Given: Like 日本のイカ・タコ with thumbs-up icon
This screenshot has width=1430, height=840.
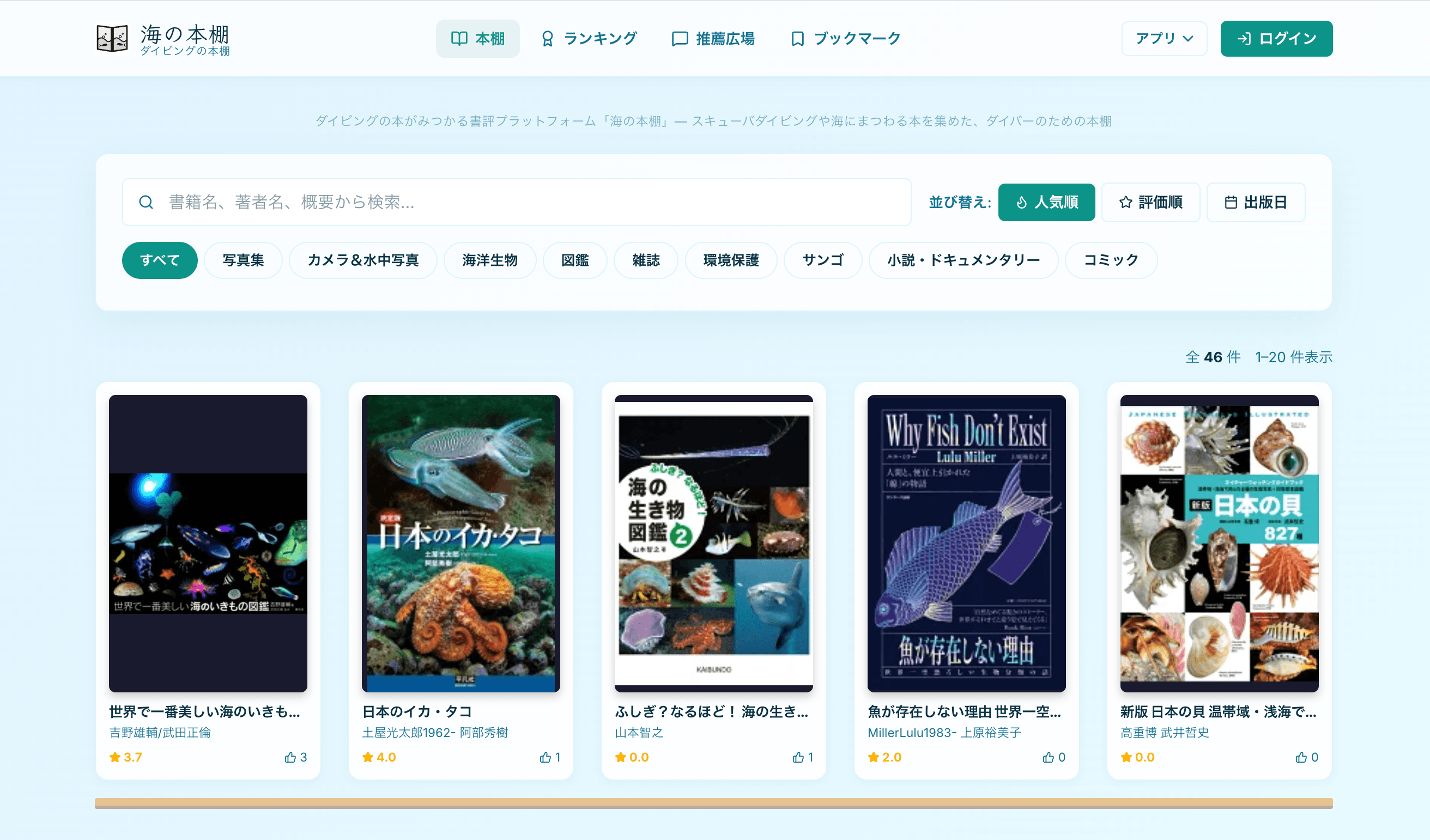Looking at the screenshot, I should coord(546,757).
